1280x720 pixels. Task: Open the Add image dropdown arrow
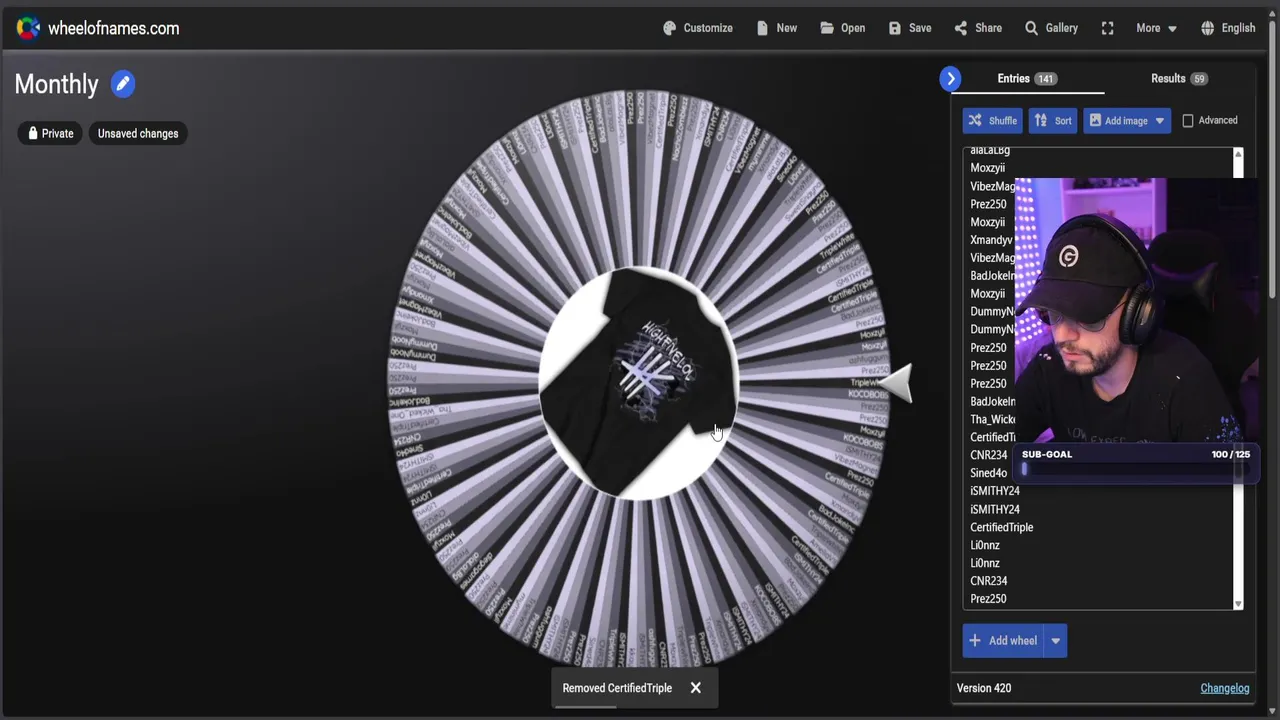pyautogui.click(x=1160, y=120)
